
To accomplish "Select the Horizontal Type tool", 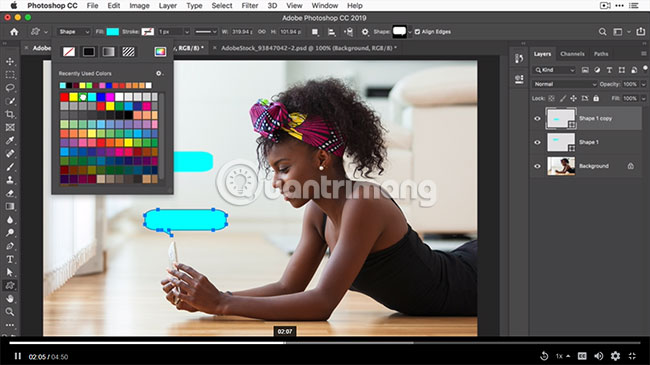I will [x=10, y=259].
